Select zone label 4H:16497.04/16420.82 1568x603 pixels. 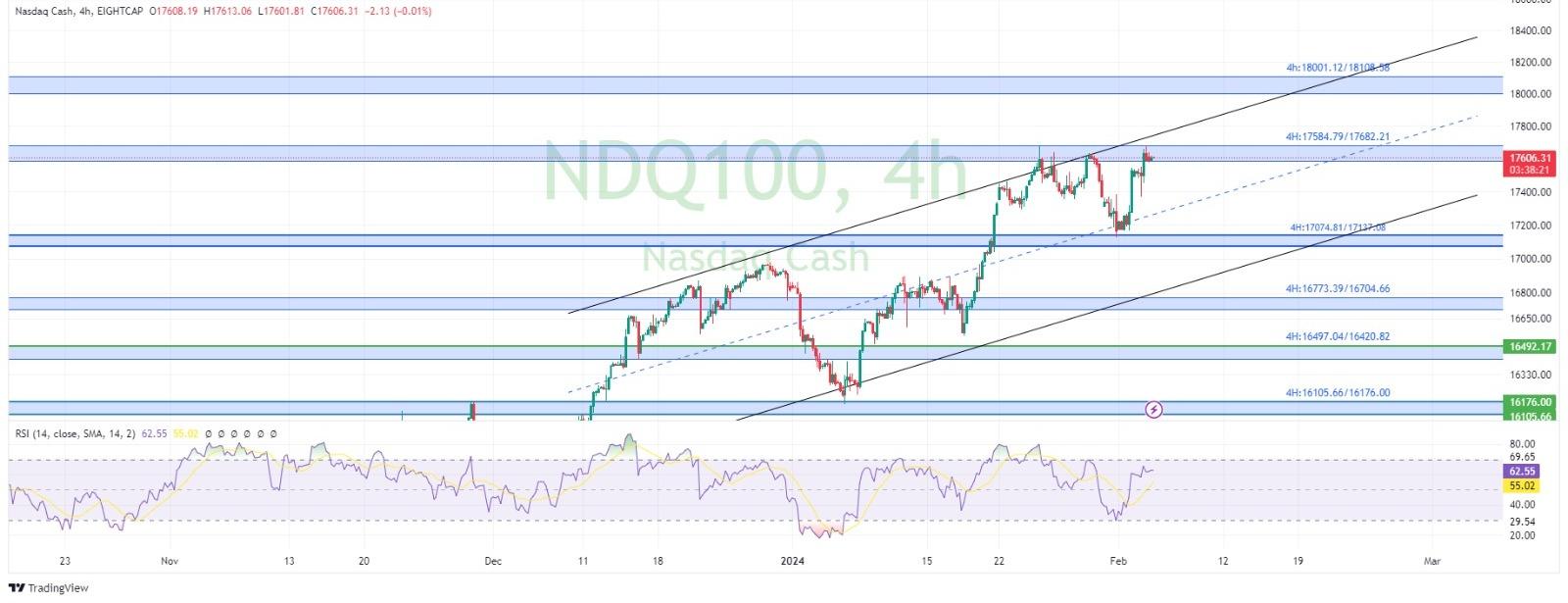coord(1338,336)
